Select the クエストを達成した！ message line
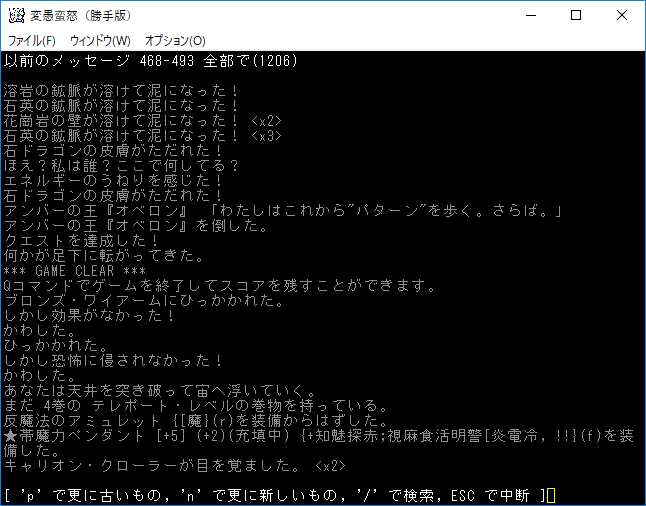Viewport: 646px width, 506px height. (x=82, y=241)
